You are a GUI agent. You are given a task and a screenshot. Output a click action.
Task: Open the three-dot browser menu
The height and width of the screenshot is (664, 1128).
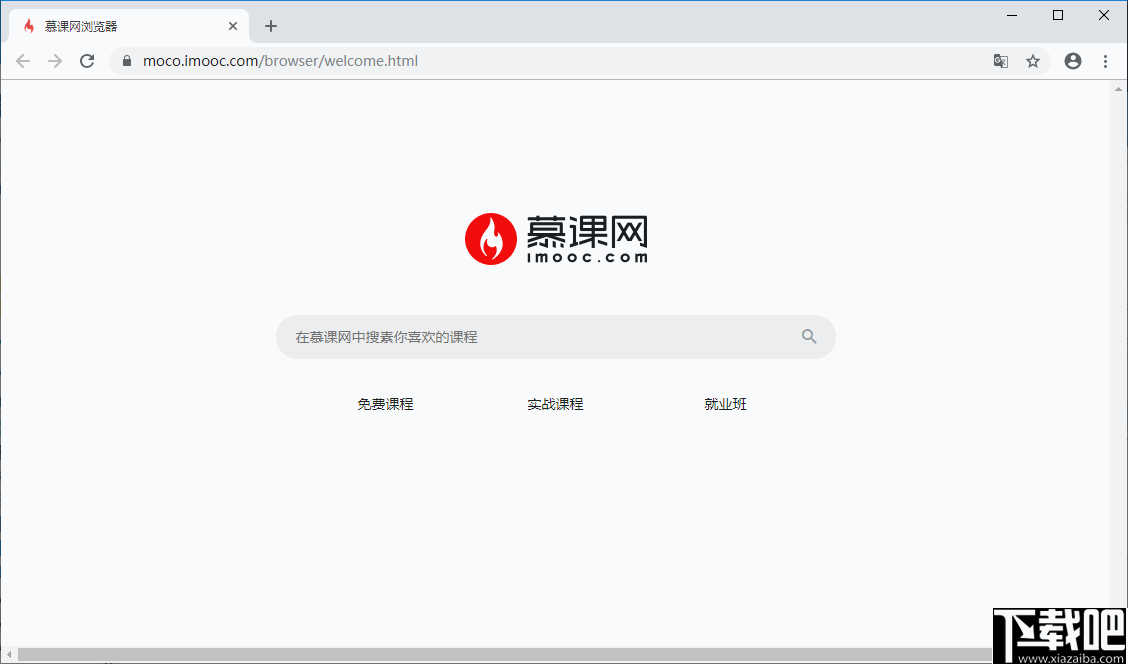1105,60
